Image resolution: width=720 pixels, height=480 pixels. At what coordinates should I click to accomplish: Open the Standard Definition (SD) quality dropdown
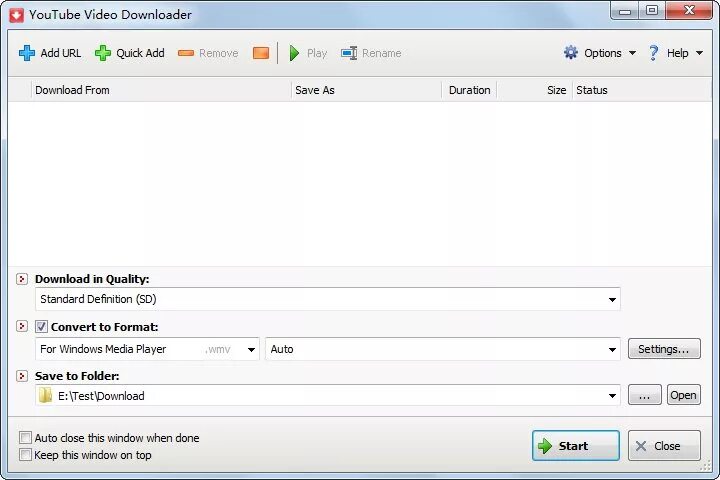coord(328,299)
